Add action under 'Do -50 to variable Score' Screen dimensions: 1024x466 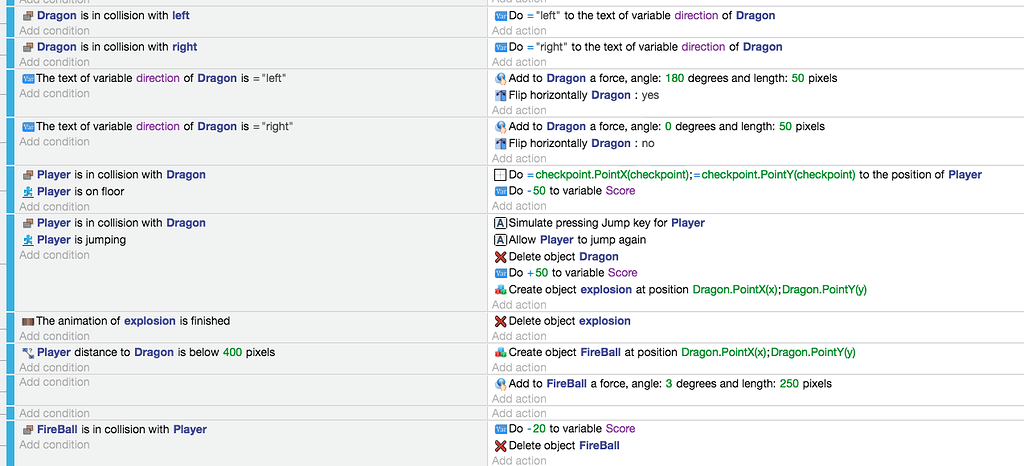pyautogui.click(x=519, y=207)
